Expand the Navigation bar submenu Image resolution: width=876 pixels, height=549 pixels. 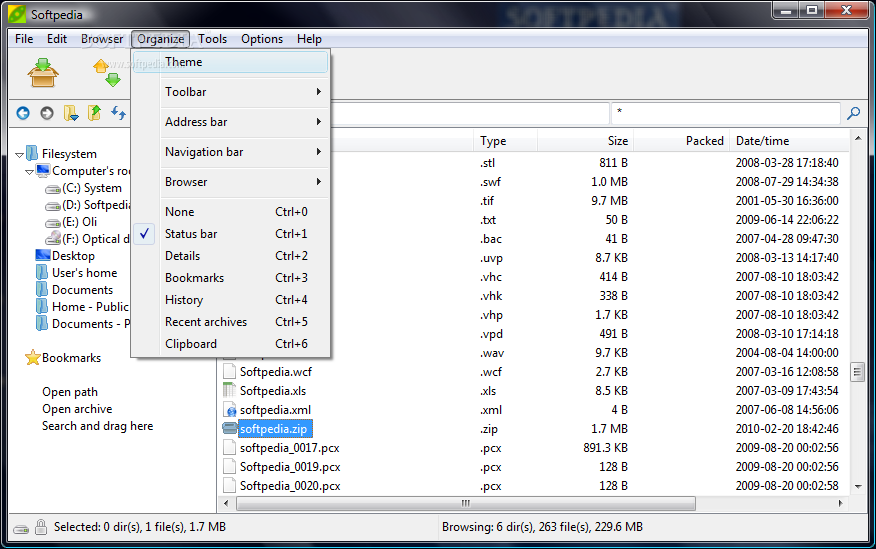(x=231, y=152)
